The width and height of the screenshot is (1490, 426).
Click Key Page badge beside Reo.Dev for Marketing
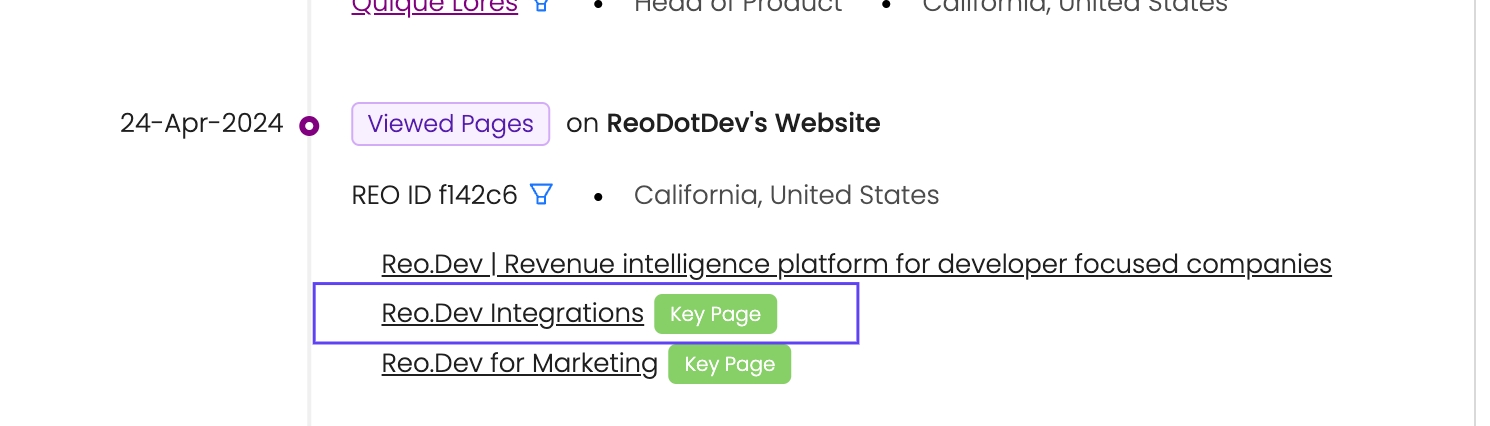[729, 364]
